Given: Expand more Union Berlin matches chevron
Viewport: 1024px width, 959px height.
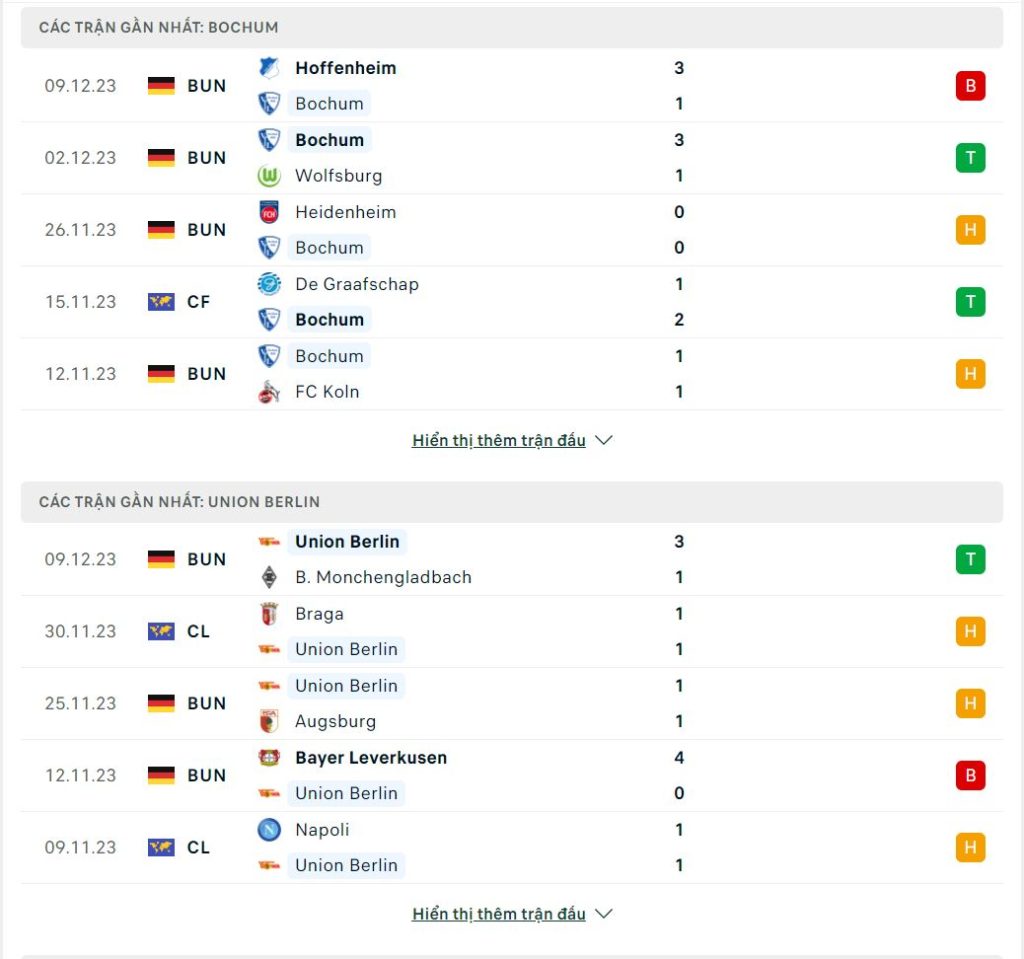Looking at the screenshot, I should click(604, 914).
